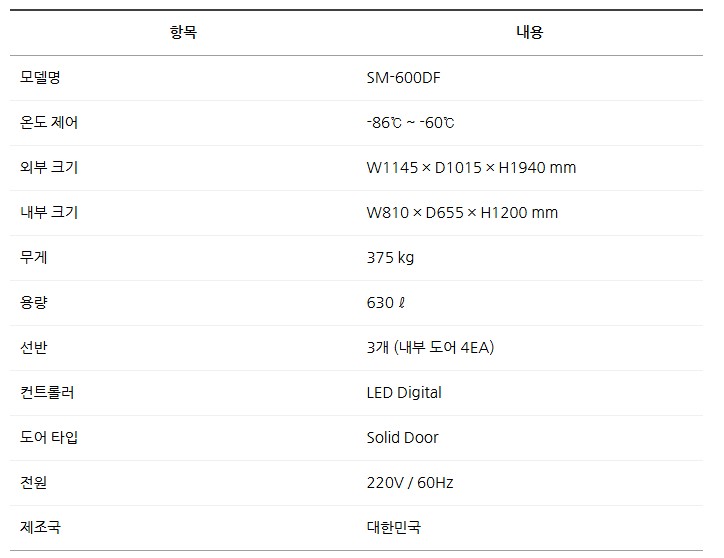The height and width of the screenshot is (558, 724).
Task: Click the 375 kg weight value
Action: (x=390, y=257)
